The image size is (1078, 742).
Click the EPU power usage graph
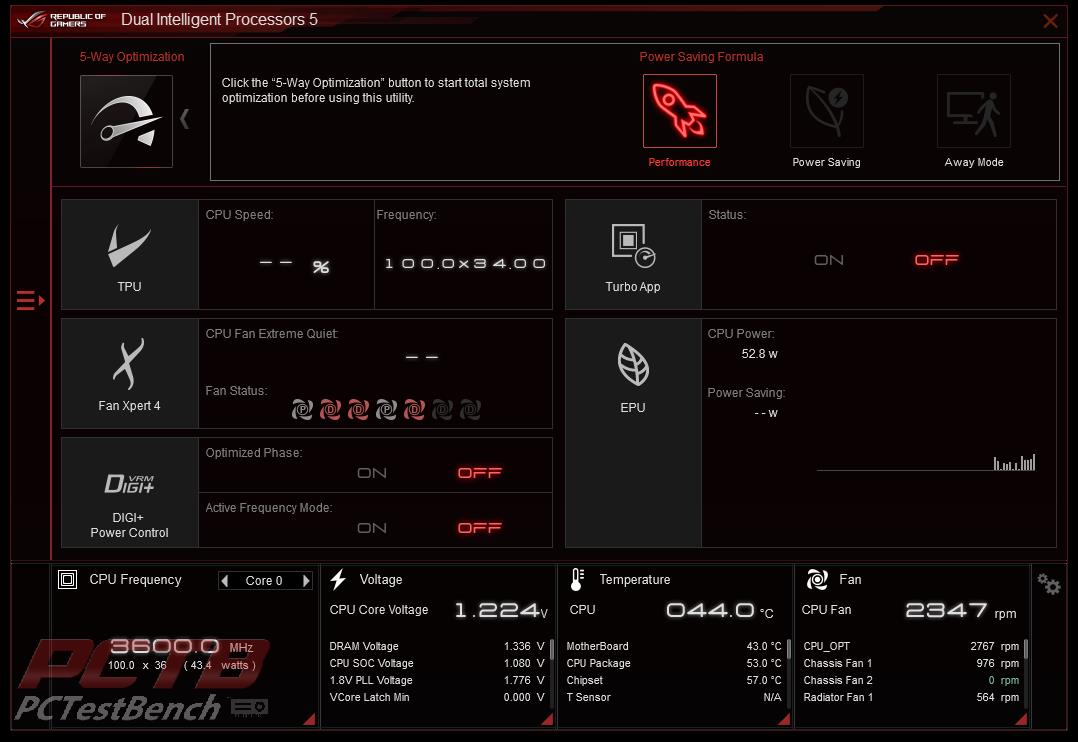tap(925, 463)
